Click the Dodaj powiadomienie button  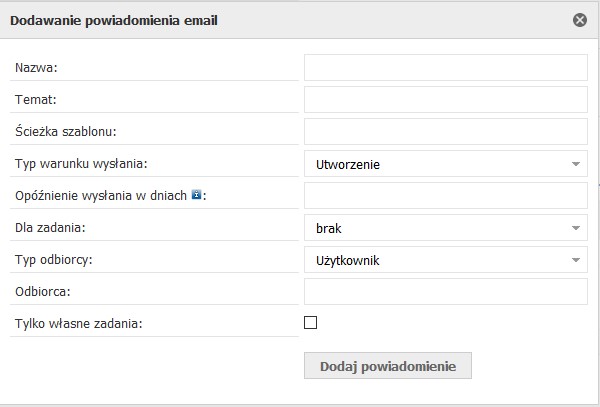coord(388,366)
